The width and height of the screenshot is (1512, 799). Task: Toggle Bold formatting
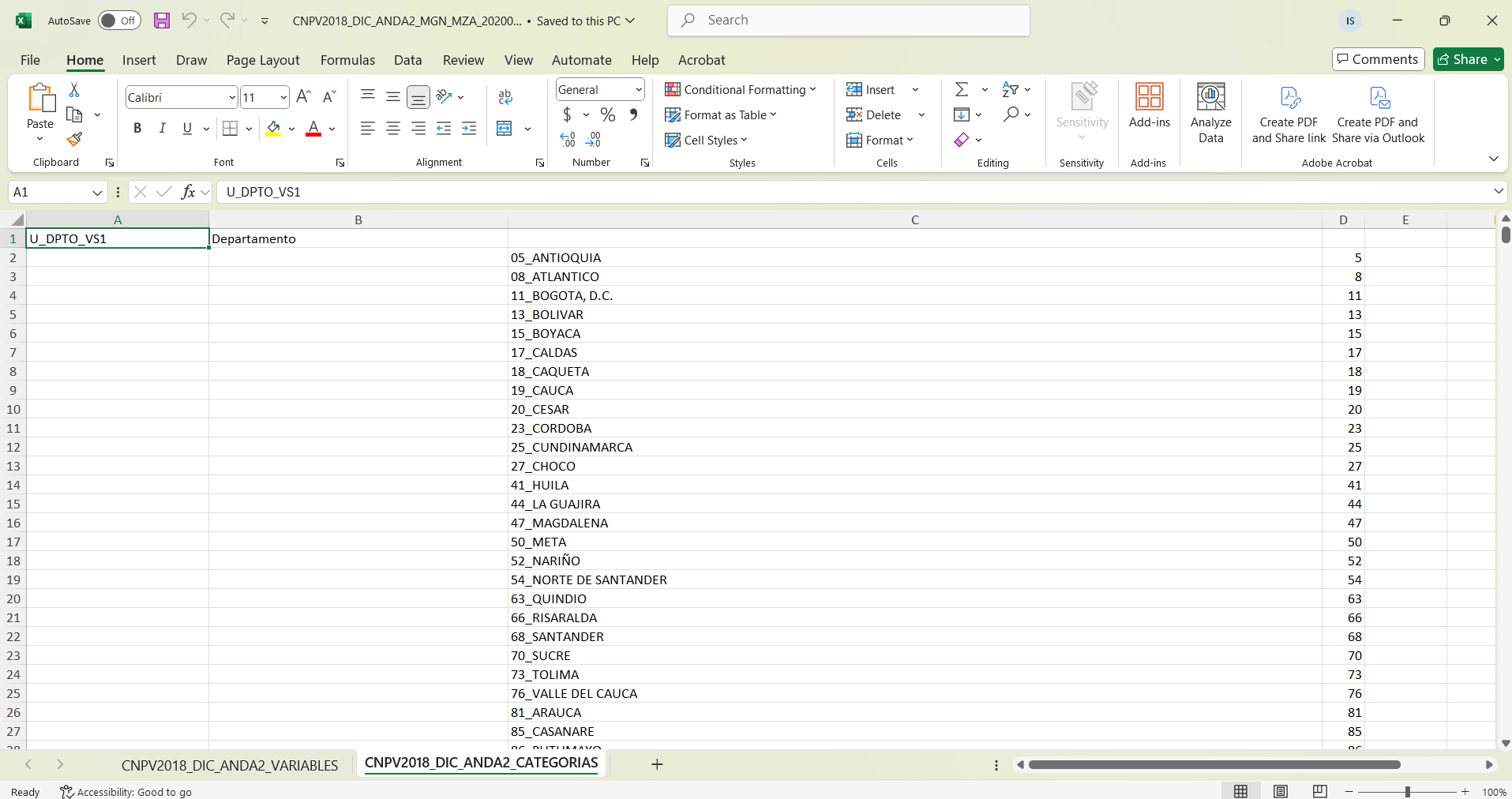point(137,129)
